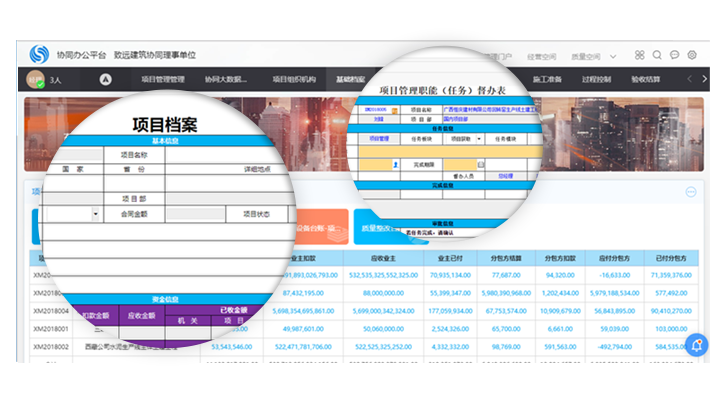Select row ID XM2018004
This screenshot has height=411, width=720.
click(51, 311)
